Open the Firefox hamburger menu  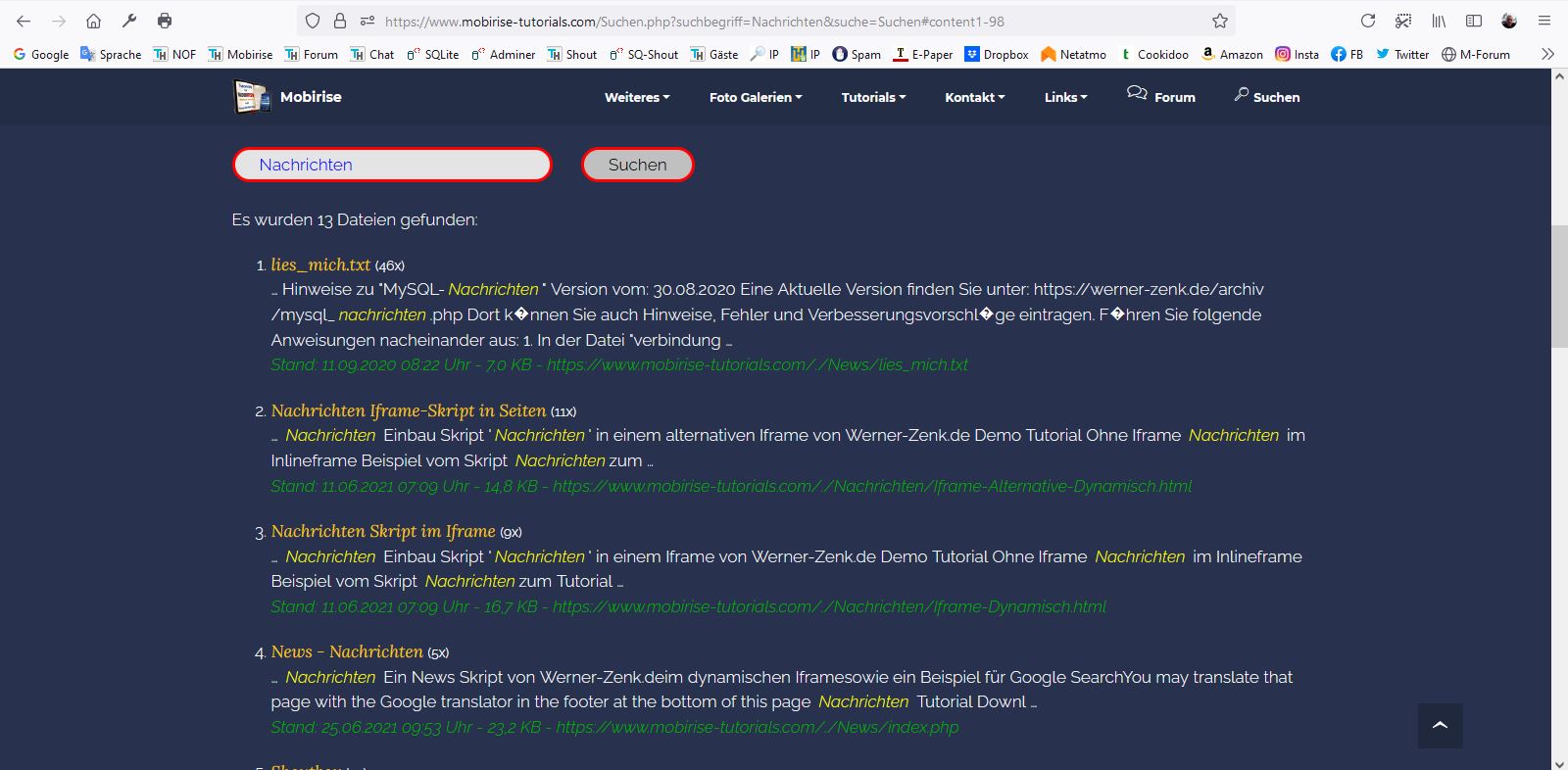point(1544,21)
